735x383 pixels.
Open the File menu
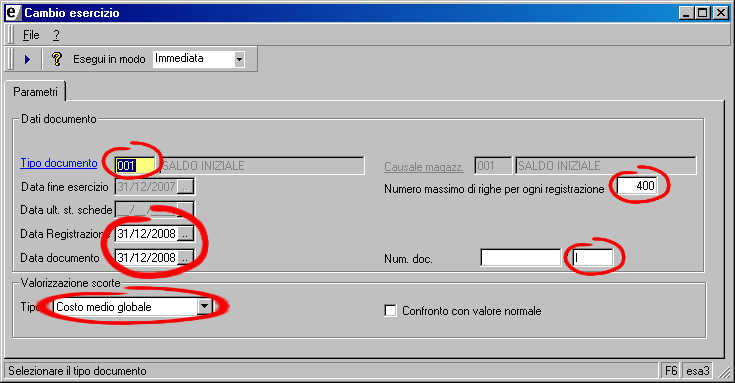coord(31,35)
